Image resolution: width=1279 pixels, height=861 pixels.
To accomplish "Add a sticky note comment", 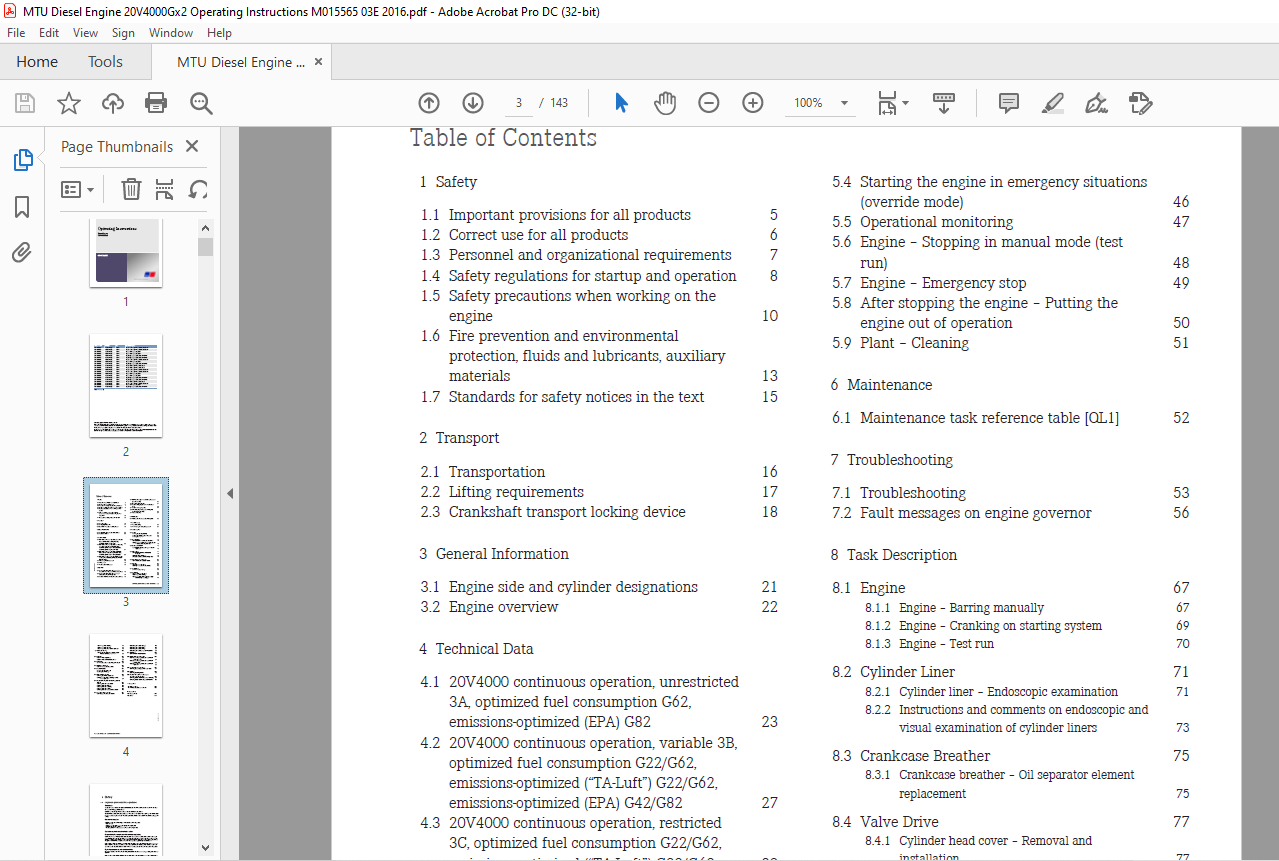I will (x=1009, y=103).
